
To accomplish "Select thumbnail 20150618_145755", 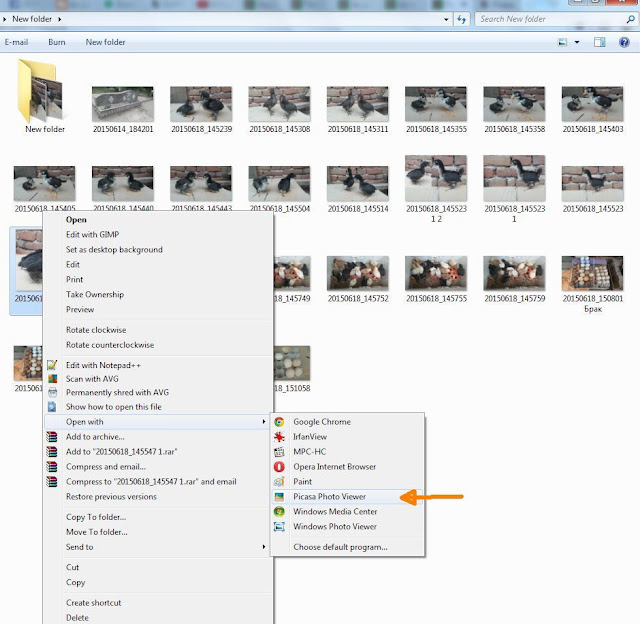I will (x=436, y=273).
